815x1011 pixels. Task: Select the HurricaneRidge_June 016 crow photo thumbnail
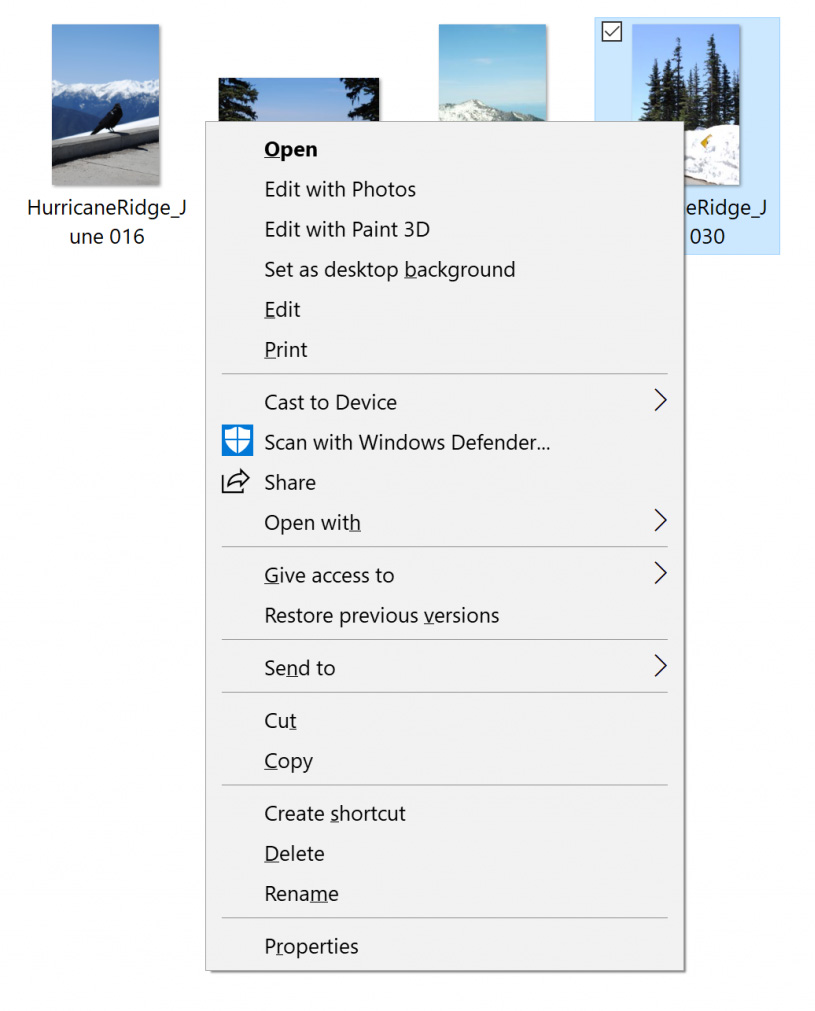(x=106, y=104)
